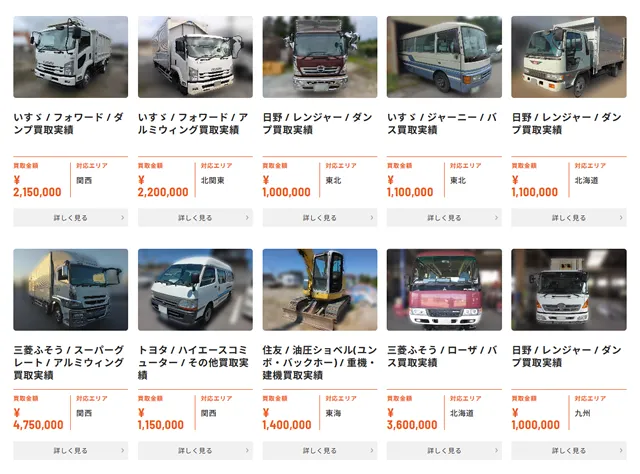Click 詳しく見る under the ¥2,150,000 listing
Image resolution: width=640 pixels, height=474 pixels.
click(x=71, y=218)
